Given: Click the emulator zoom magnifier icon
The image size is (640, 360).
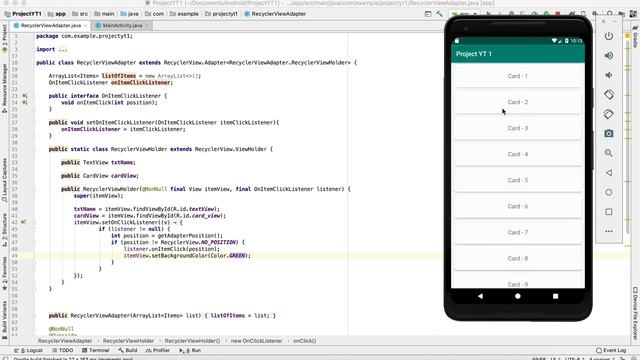Looking at the screenshot, I should [609, 153].
